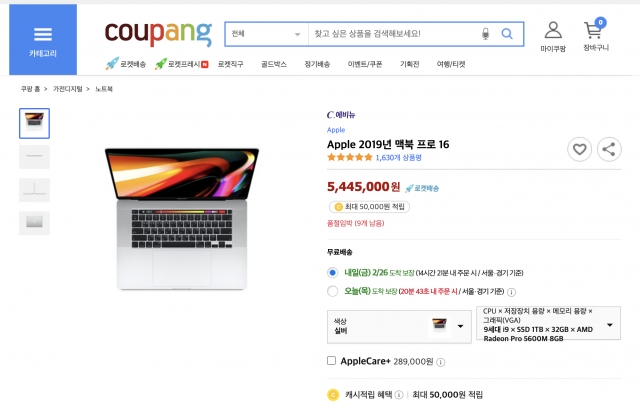
Task: Click the share icon button
Action: 609,149
